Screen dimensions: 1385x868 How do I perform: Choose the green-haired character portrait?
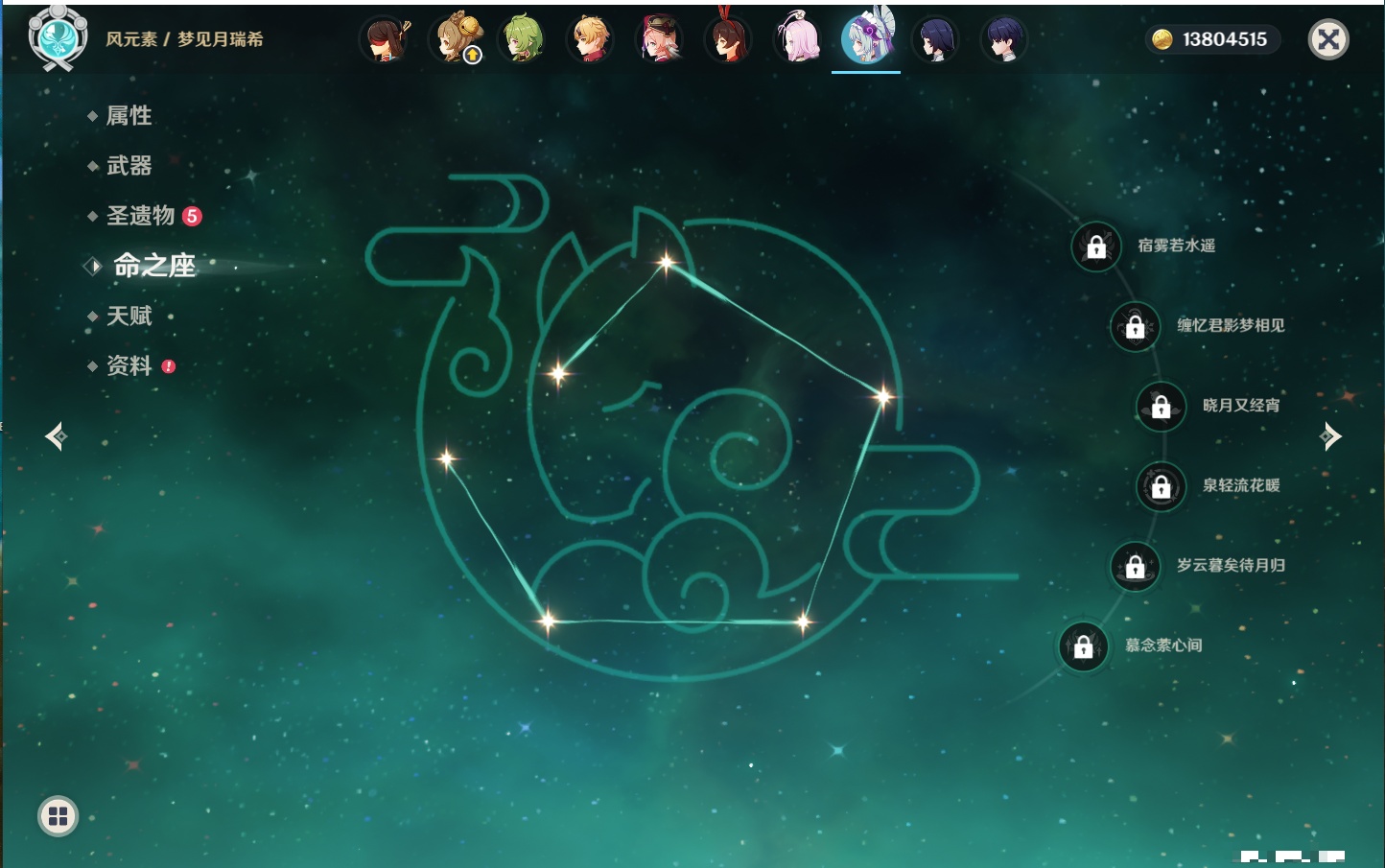click(x=522, y=39)
